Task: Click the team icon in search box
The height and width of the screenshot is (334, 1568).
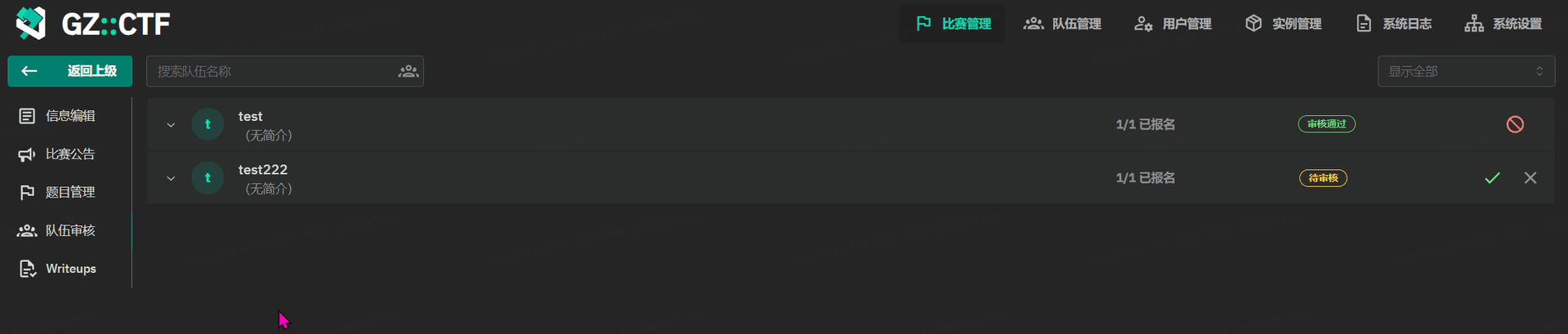Action: click(408, 72)
